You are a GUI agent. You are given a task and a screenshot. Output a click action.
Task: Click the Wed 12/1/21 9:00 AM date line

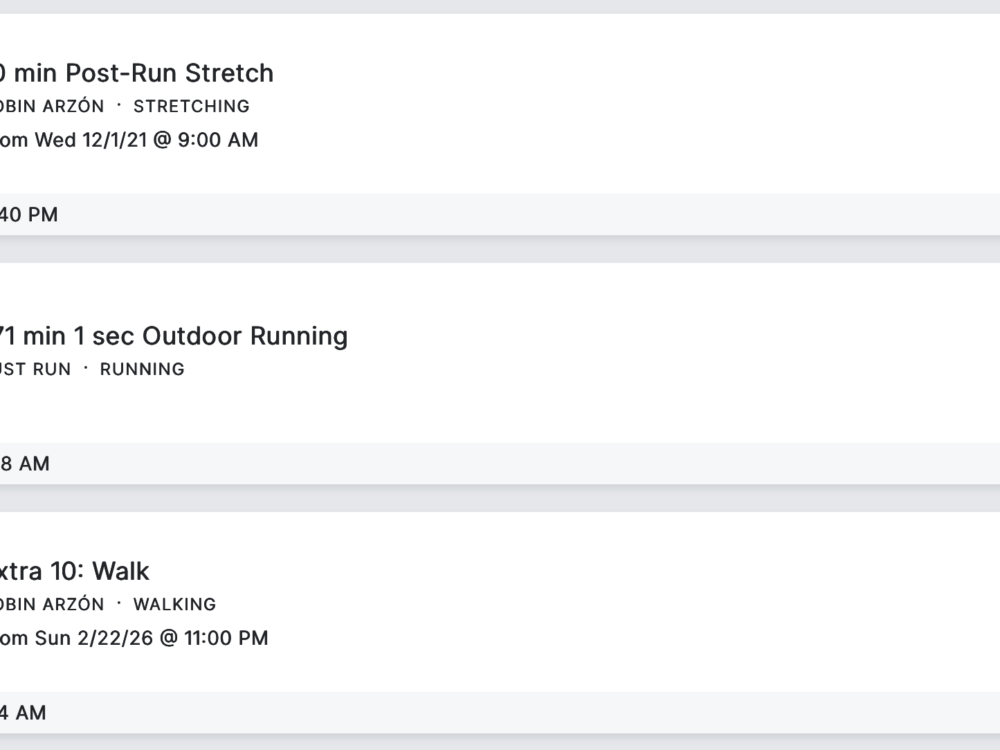[129, 140]
